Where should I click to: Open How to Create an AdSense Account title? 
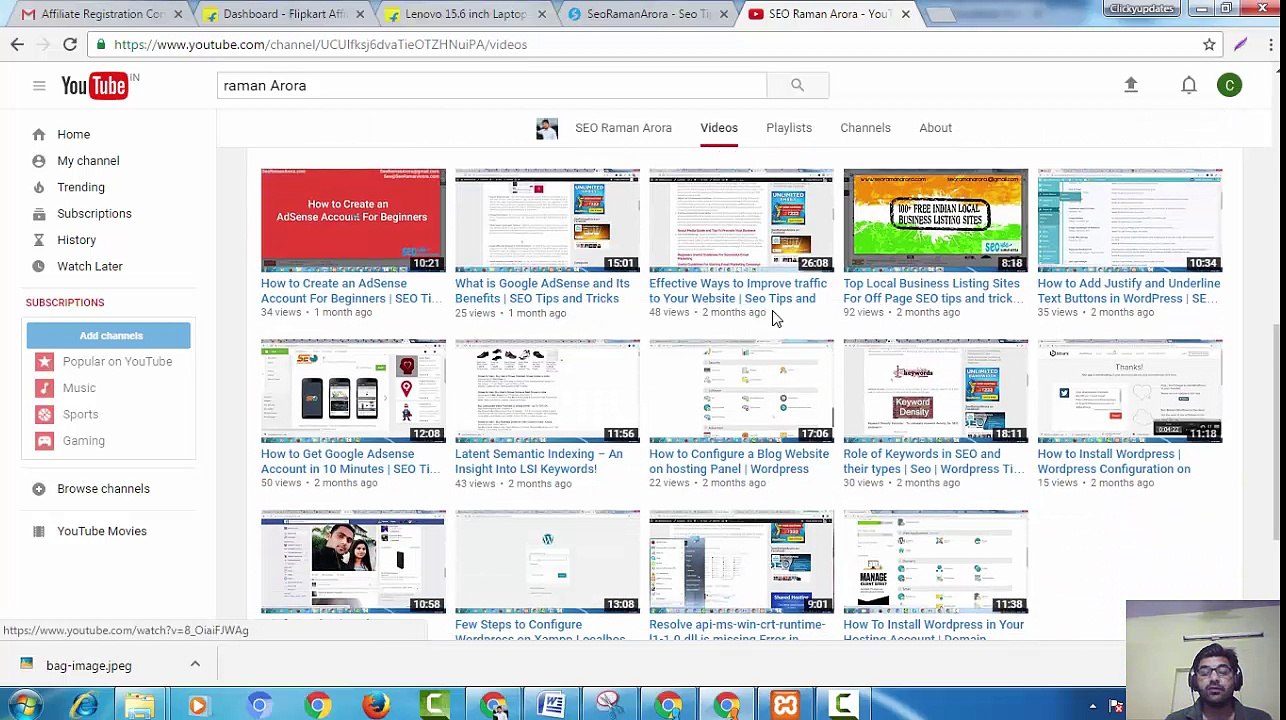click(x=350, y=291)
